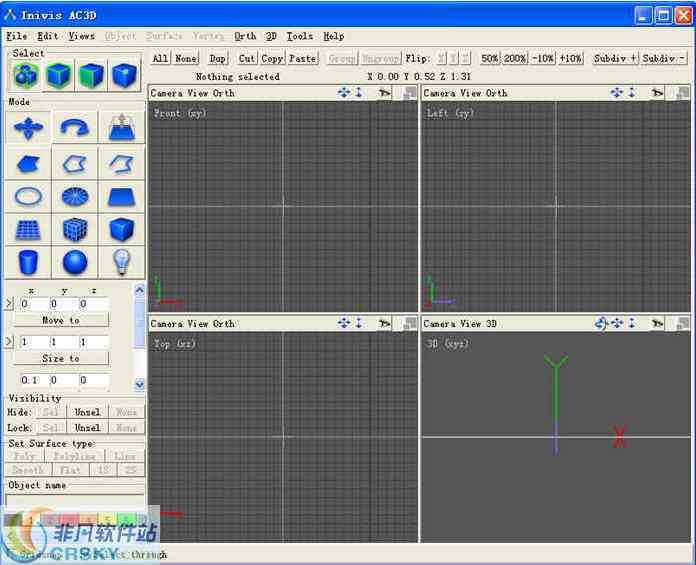Click Hide Unsel button
The width and height of the screenshot is (696, 565).
click(87, 412)
